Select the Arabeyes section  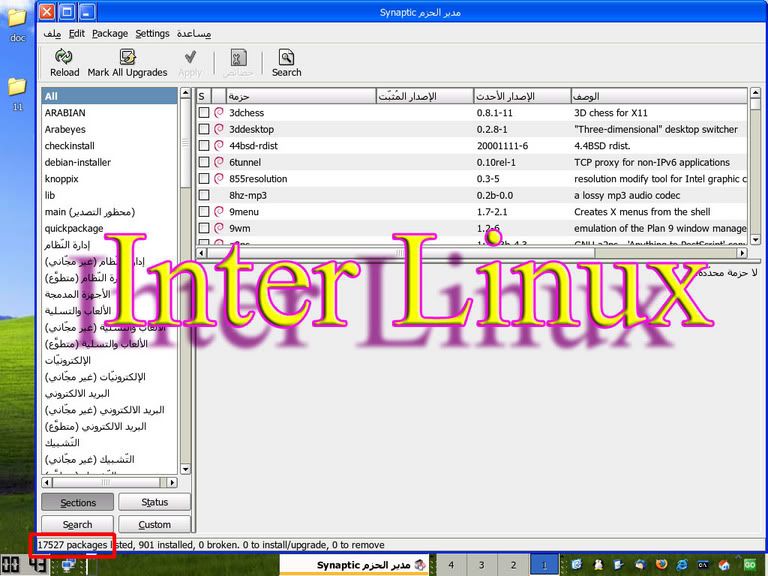(x=109, y=129)
